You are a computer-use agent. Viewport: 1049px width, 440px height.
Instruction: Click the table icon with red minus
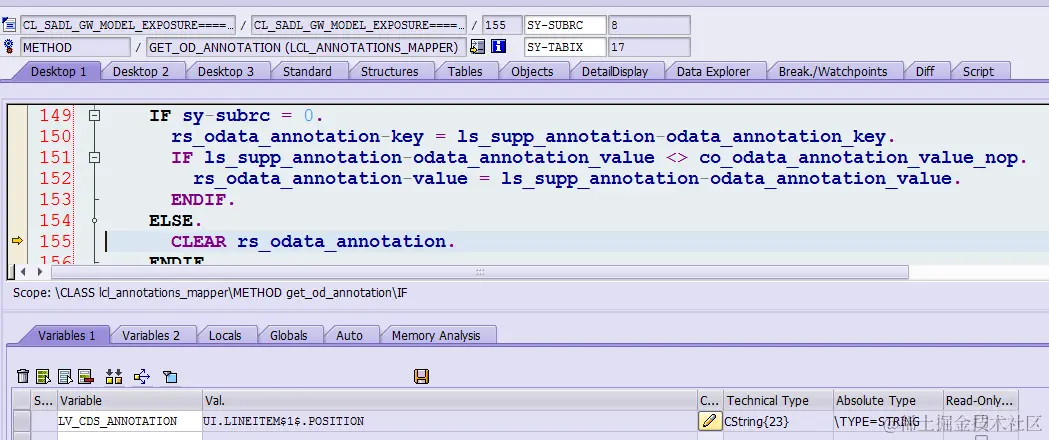[85, 376]
